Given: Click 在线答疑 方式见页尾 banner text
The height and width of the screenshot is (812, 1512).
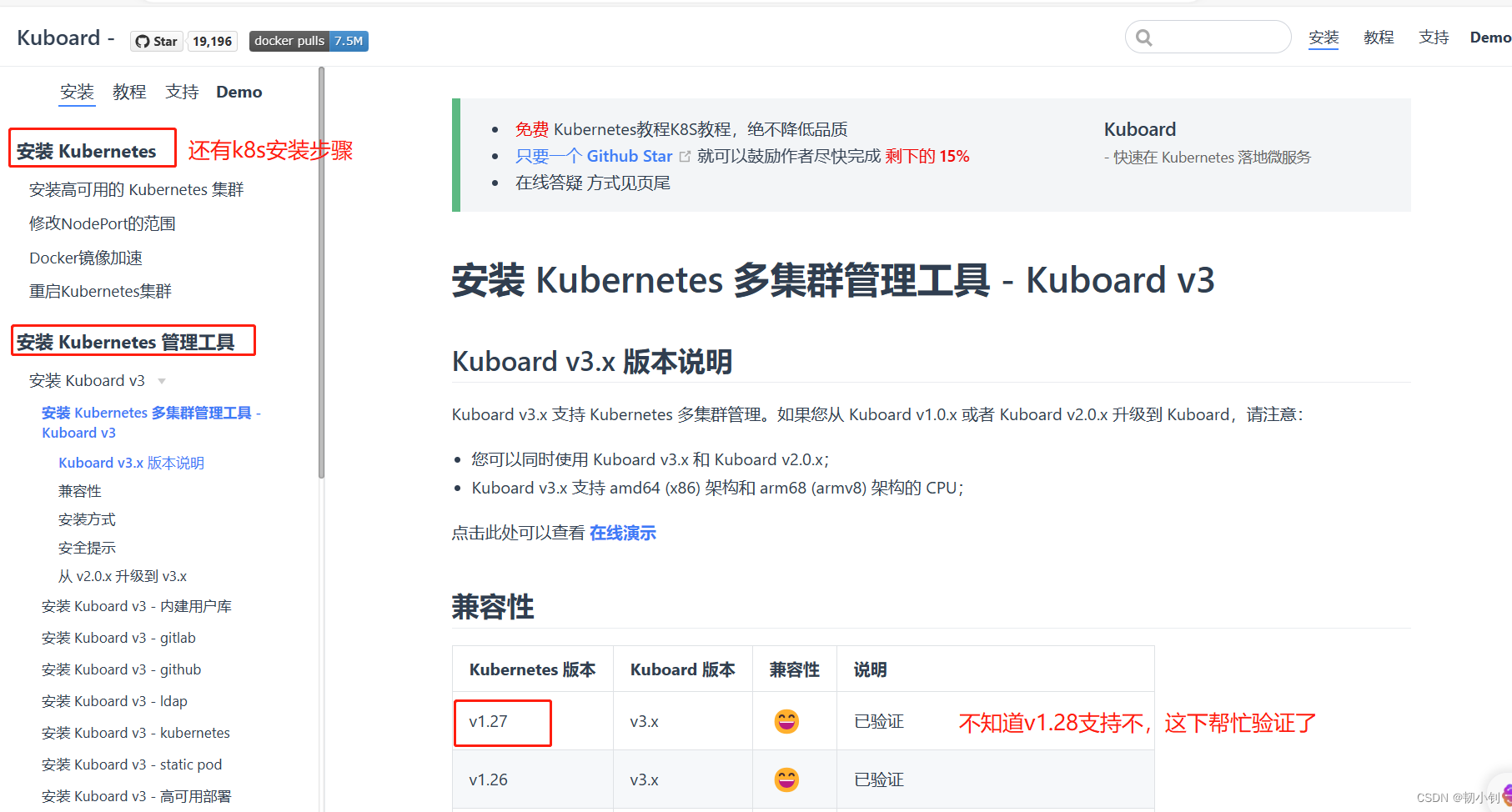Looking at the screenshot, I should [x=593, y=183].
